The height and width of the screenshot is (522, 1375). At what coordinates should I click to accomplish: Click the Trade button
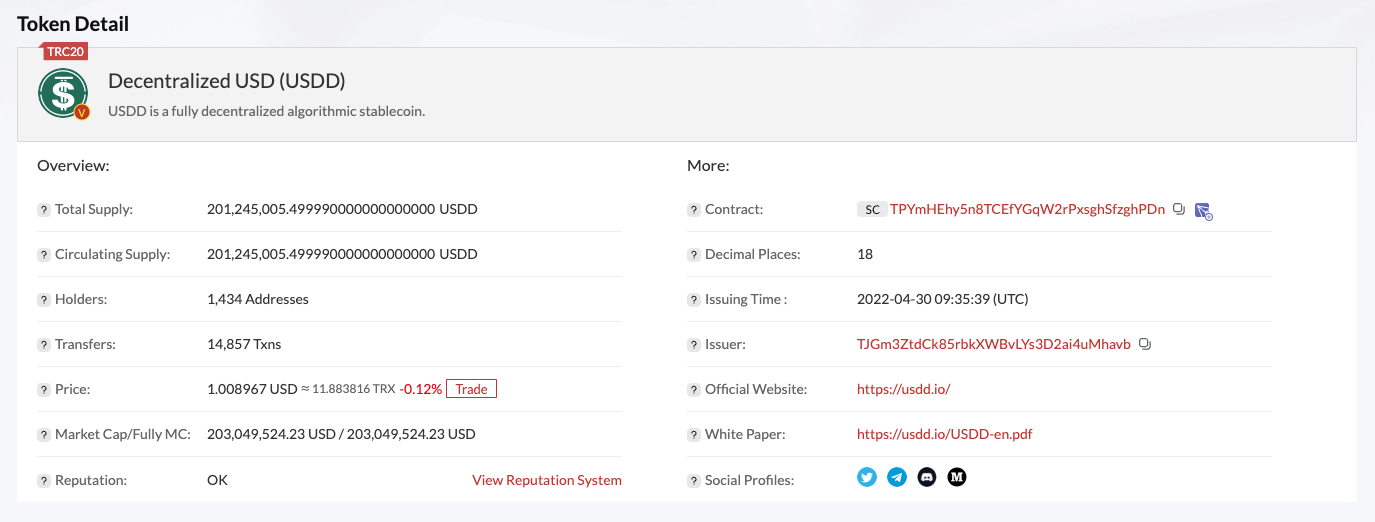tap(471, 389)
